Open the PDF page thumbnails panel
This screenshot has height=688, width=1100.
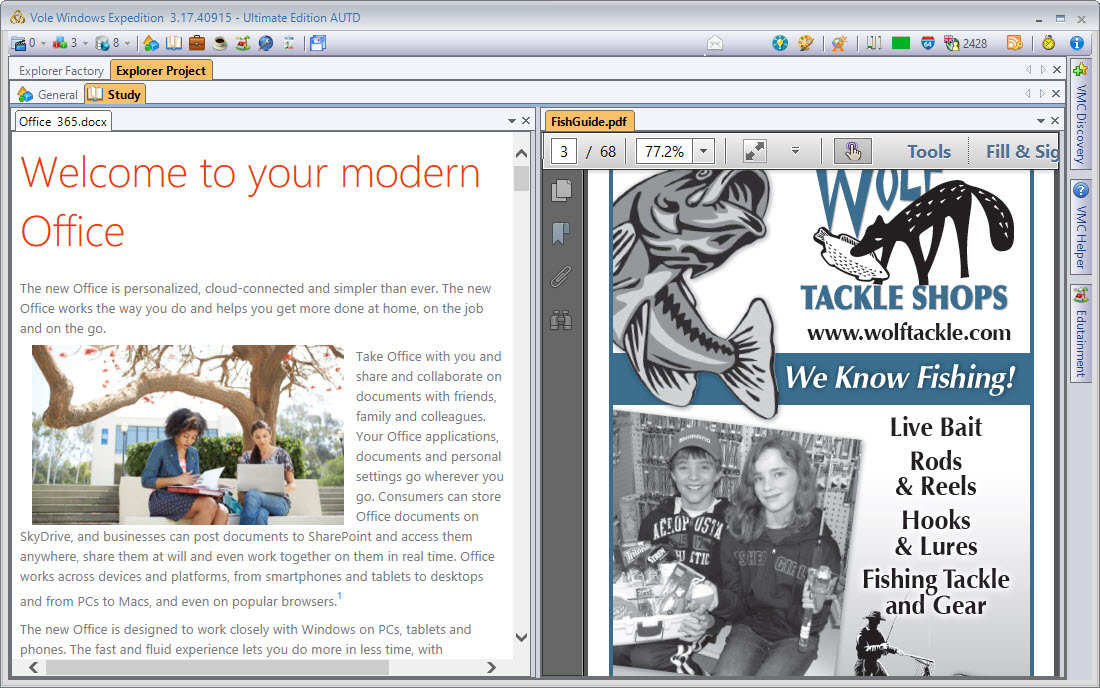click(561, 190)
